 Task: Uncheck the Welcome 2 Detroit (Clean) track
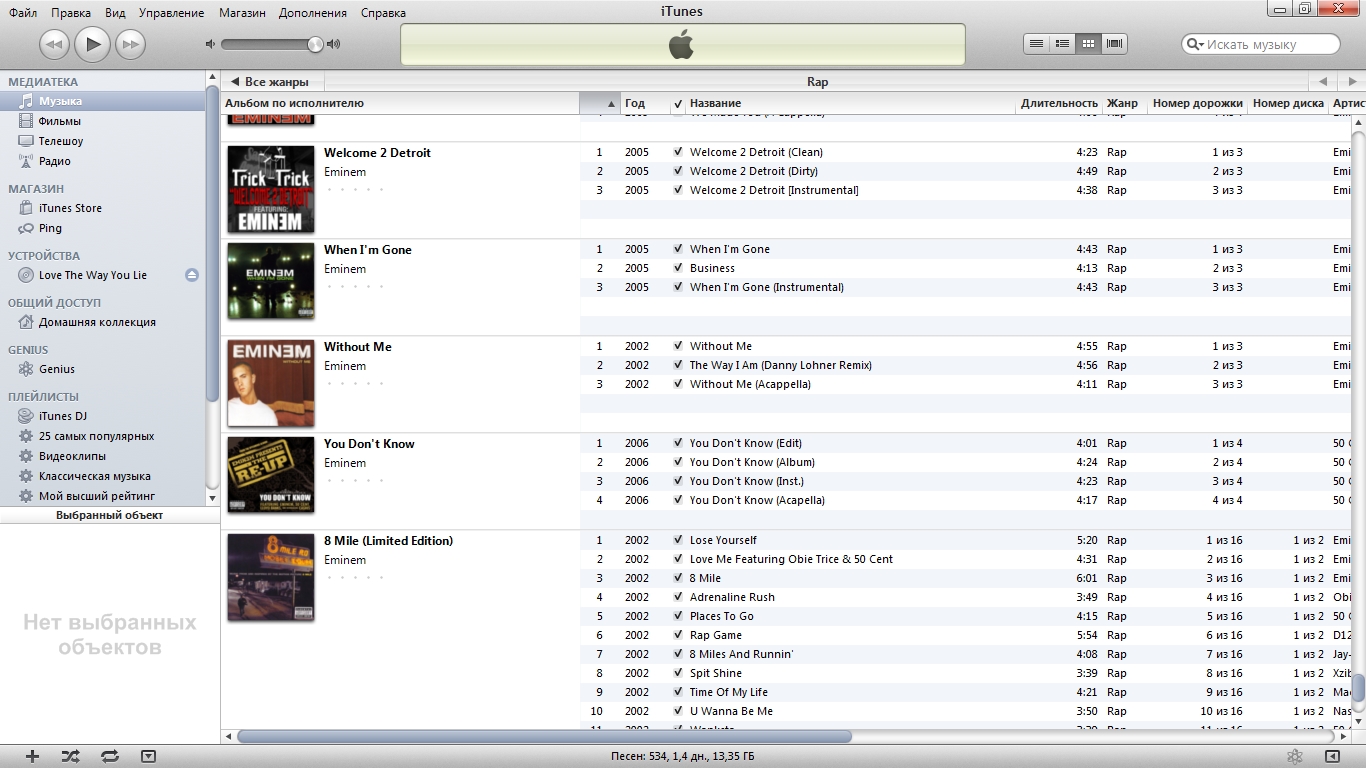(678, 152)
